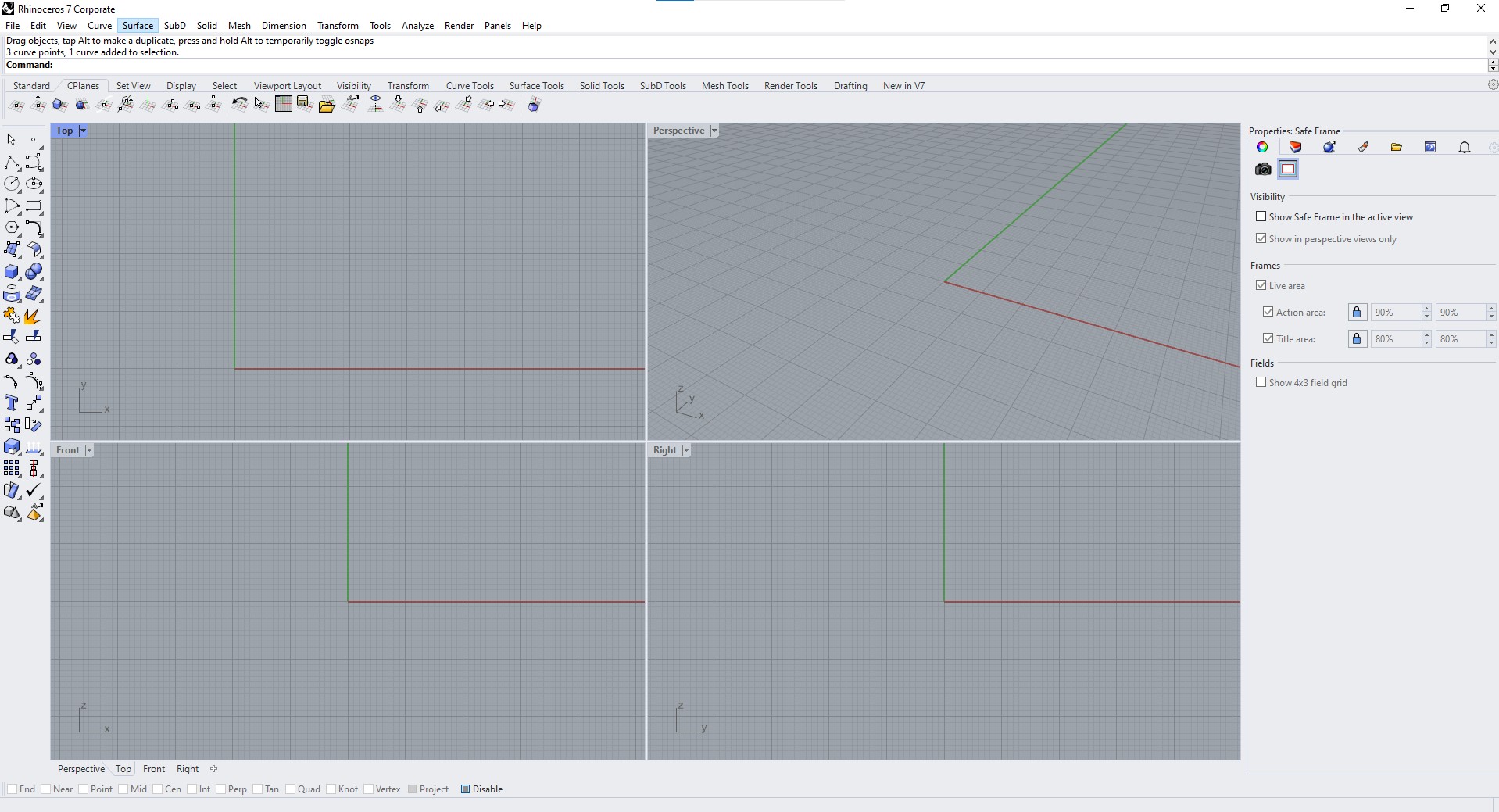
Task: Click the Perspective viewport title label
Action: [678, 131]
